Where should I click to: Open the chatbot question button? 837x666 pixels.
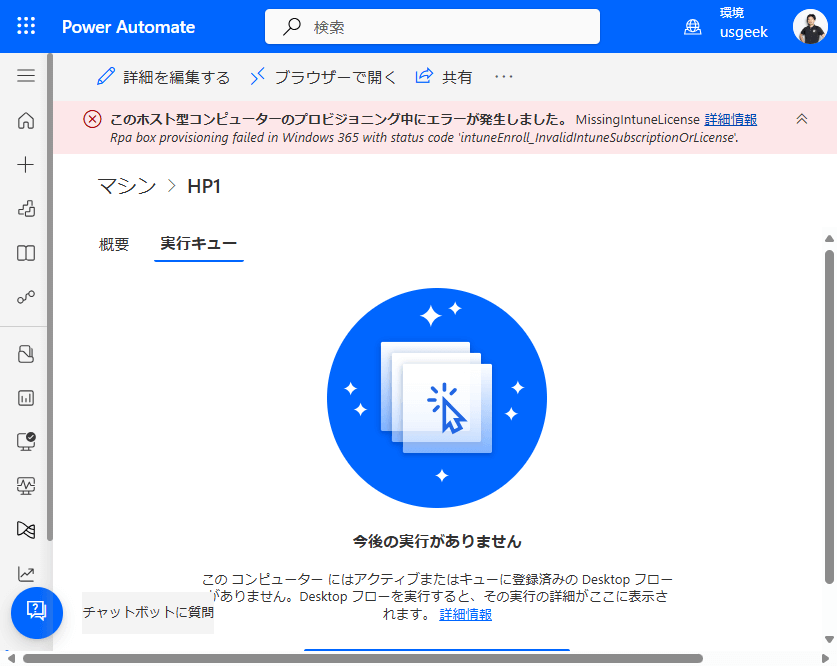tap(37, 612)
